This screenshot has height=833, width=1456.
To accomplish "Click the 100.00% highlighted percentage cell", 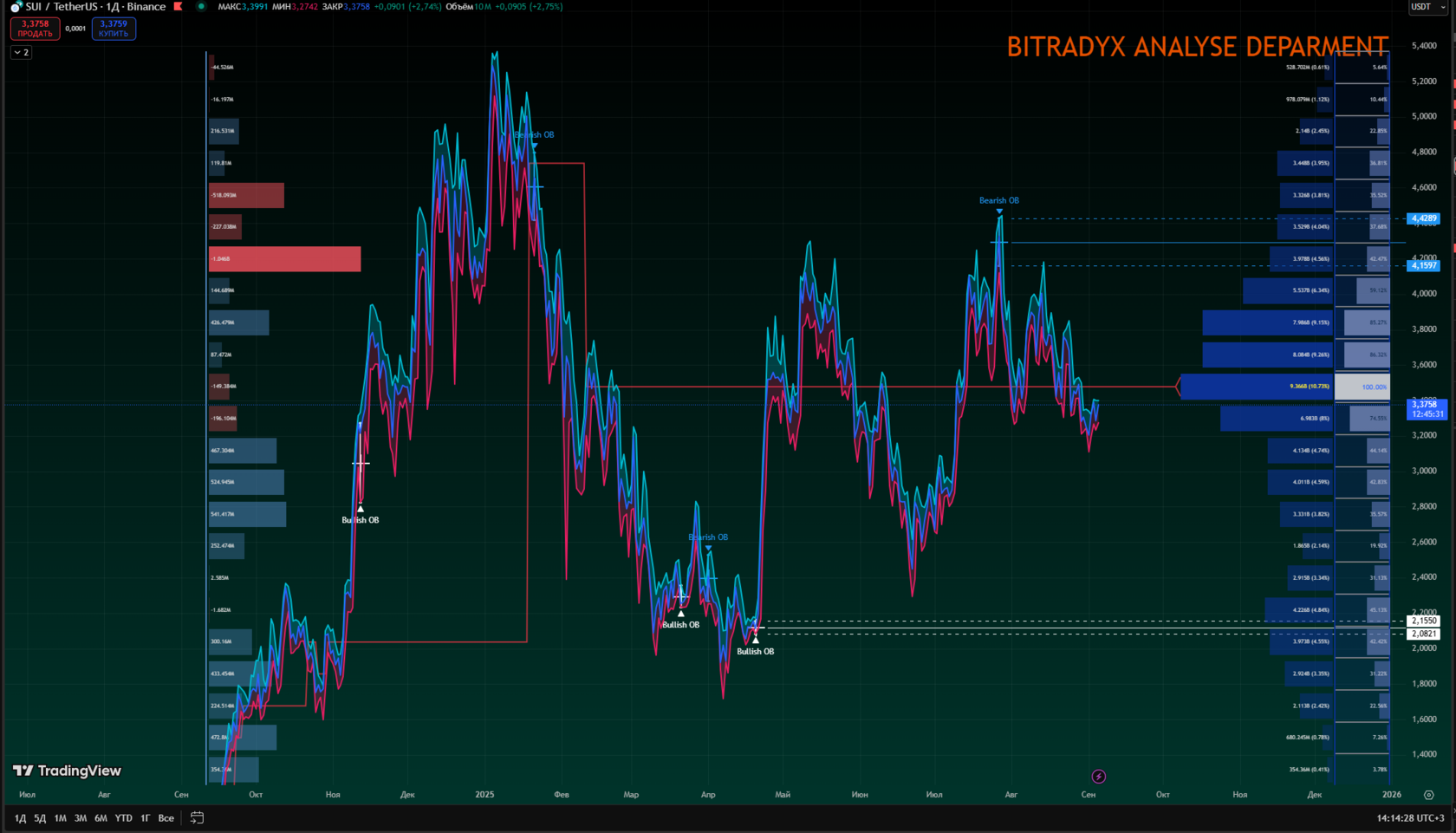I will point(1362,387).
